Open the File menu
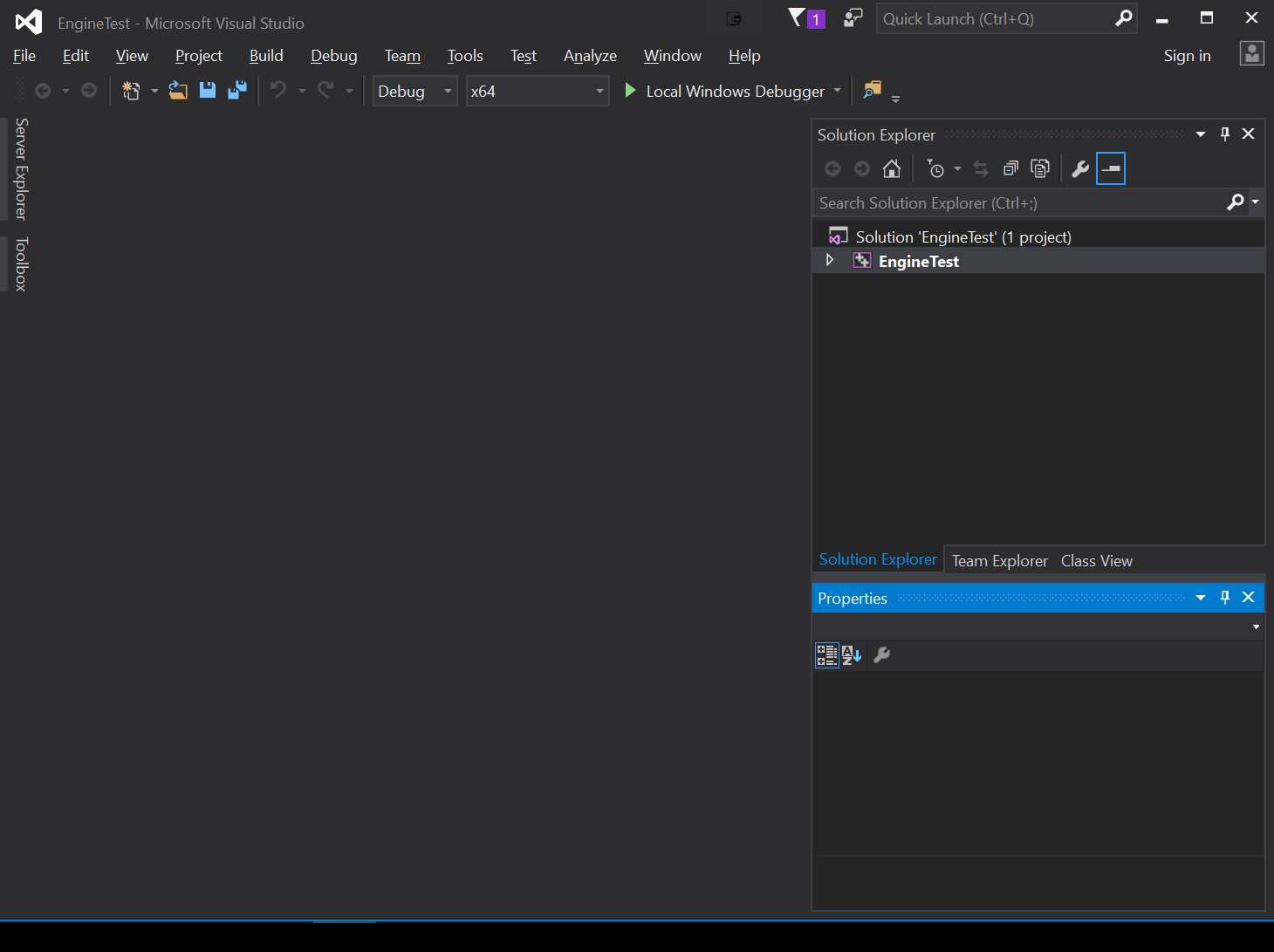The image size is (1274, 952). pyautogui.click(x=24, y=55)
